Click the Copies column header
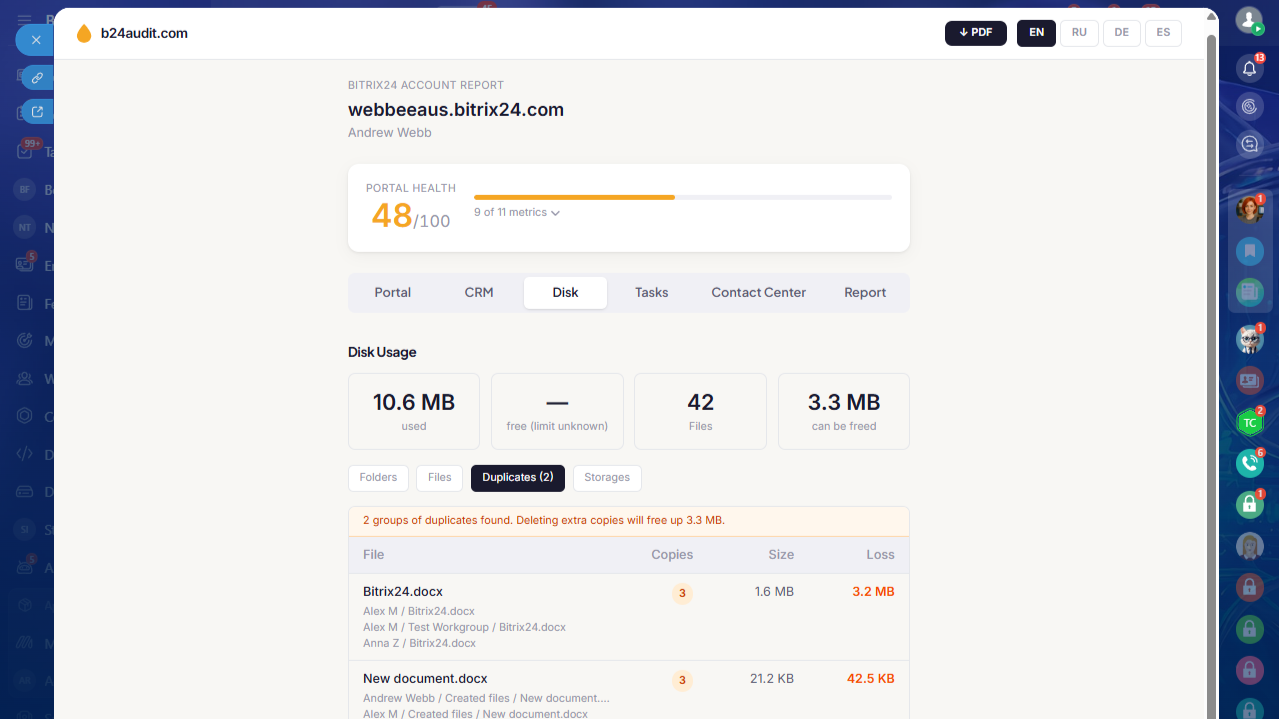Screen dimensions: 1279x719 pos(672,554)
